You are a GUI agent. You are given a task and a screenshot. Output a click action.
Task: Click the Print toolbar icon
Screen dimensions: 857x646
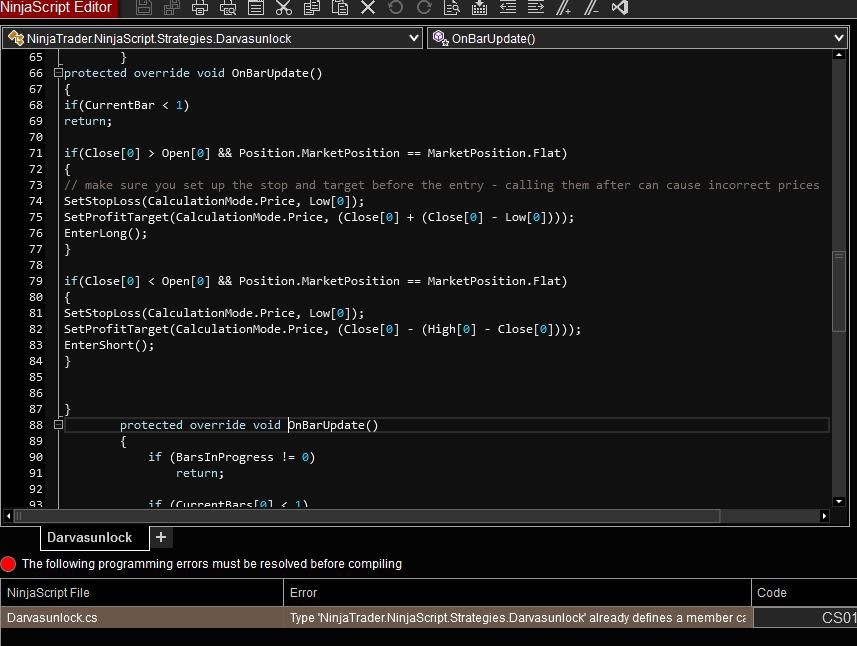(x=200, y=8)
